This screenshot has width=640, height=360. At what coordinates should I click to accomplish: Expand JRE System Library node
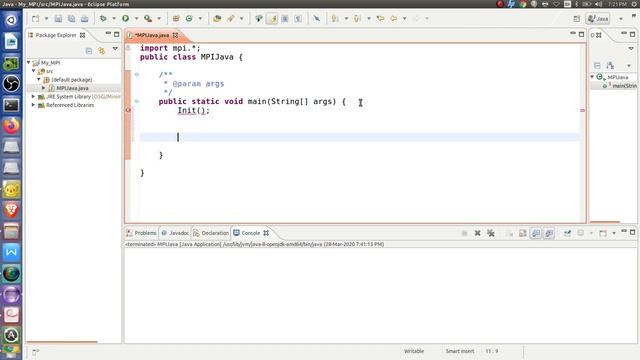pos(33,97)
